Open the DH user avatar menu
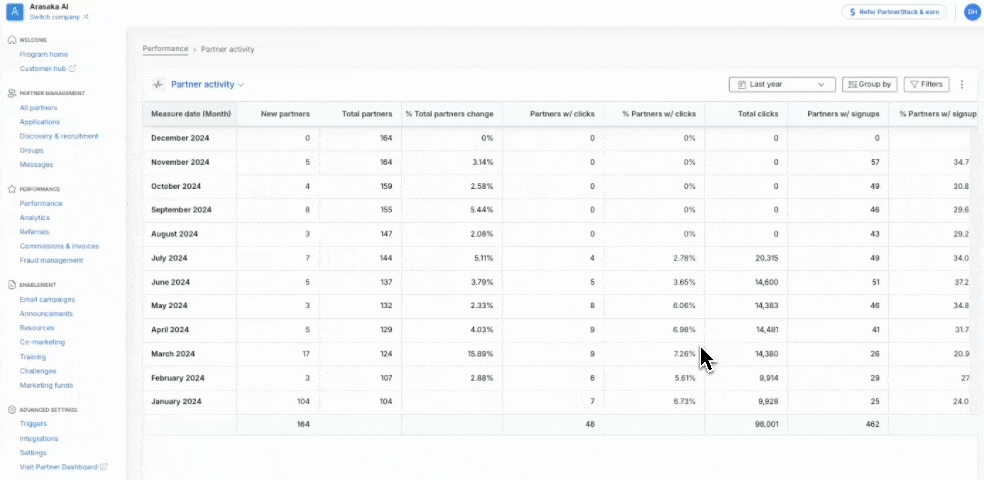Viewport: 984px width, 480px height. (x=972, y=12)
